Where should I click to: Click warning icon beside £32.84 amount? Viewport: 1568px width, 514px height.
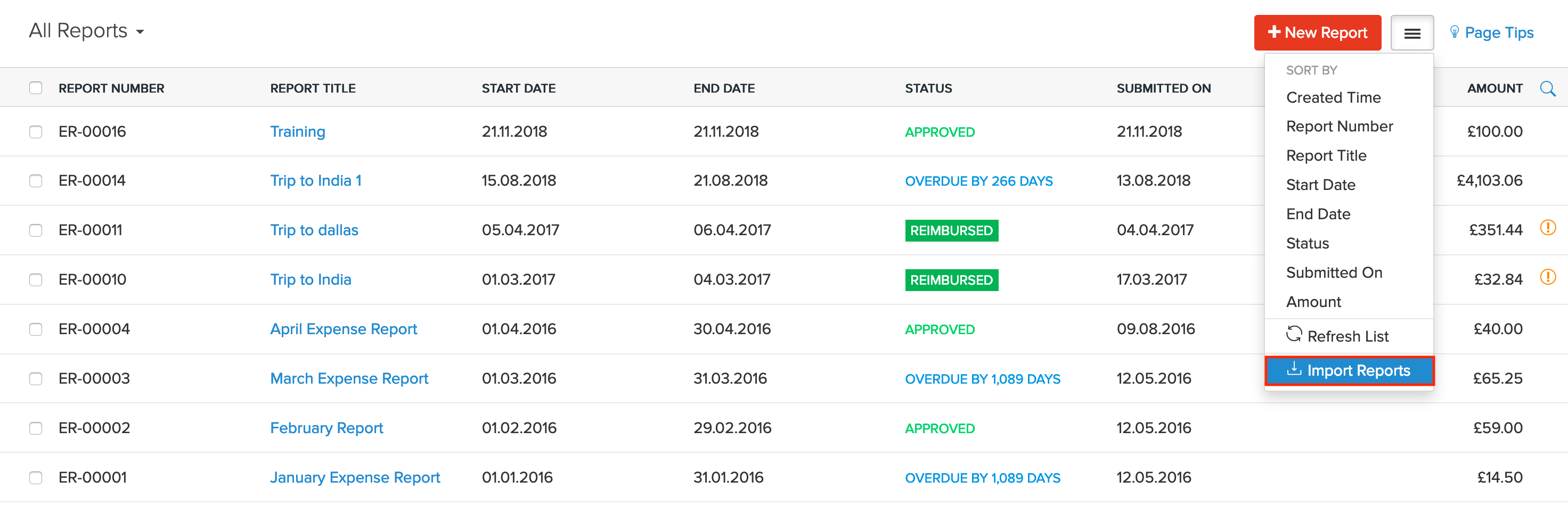tap(1547, 277)
